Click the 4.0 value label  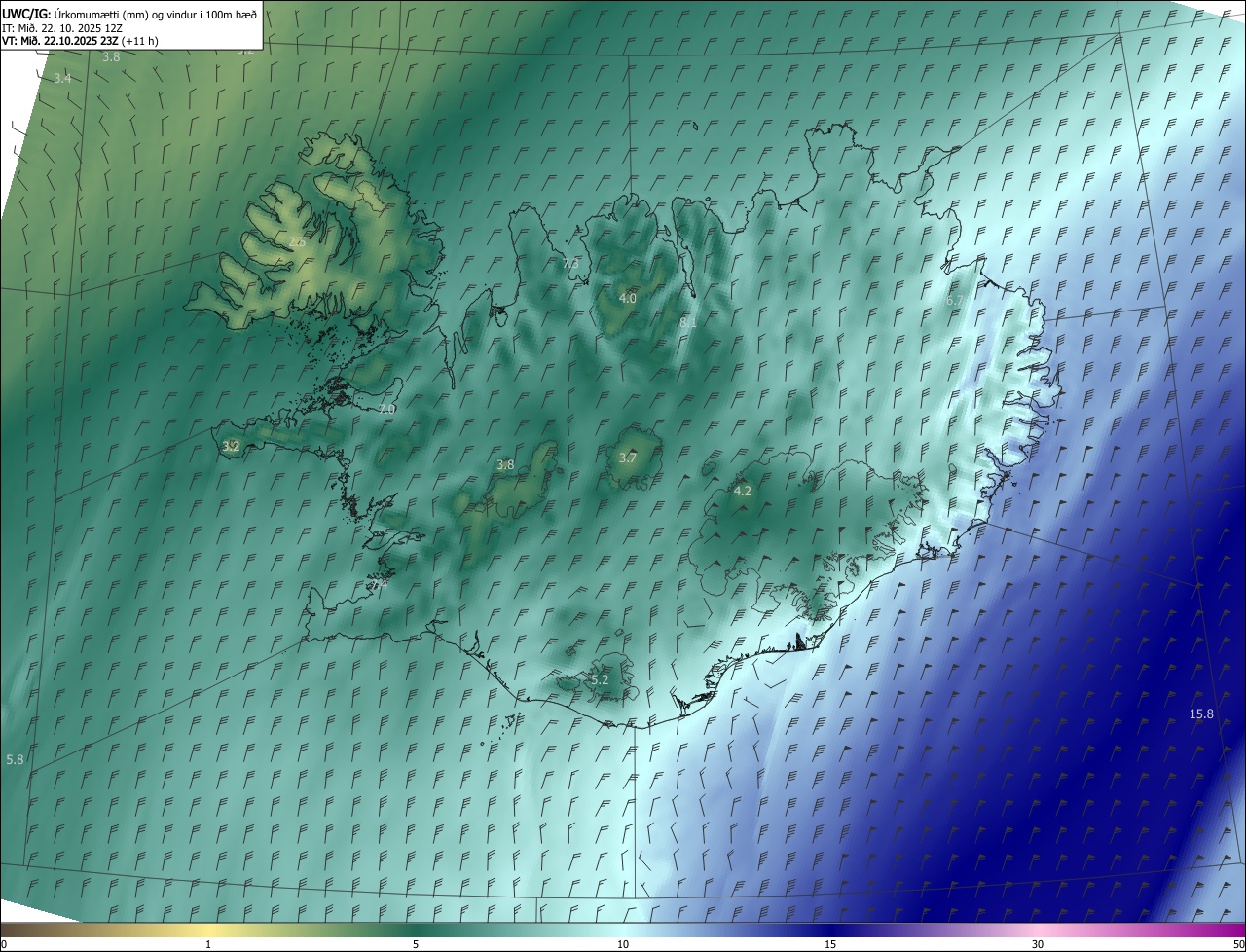point(628,298)
